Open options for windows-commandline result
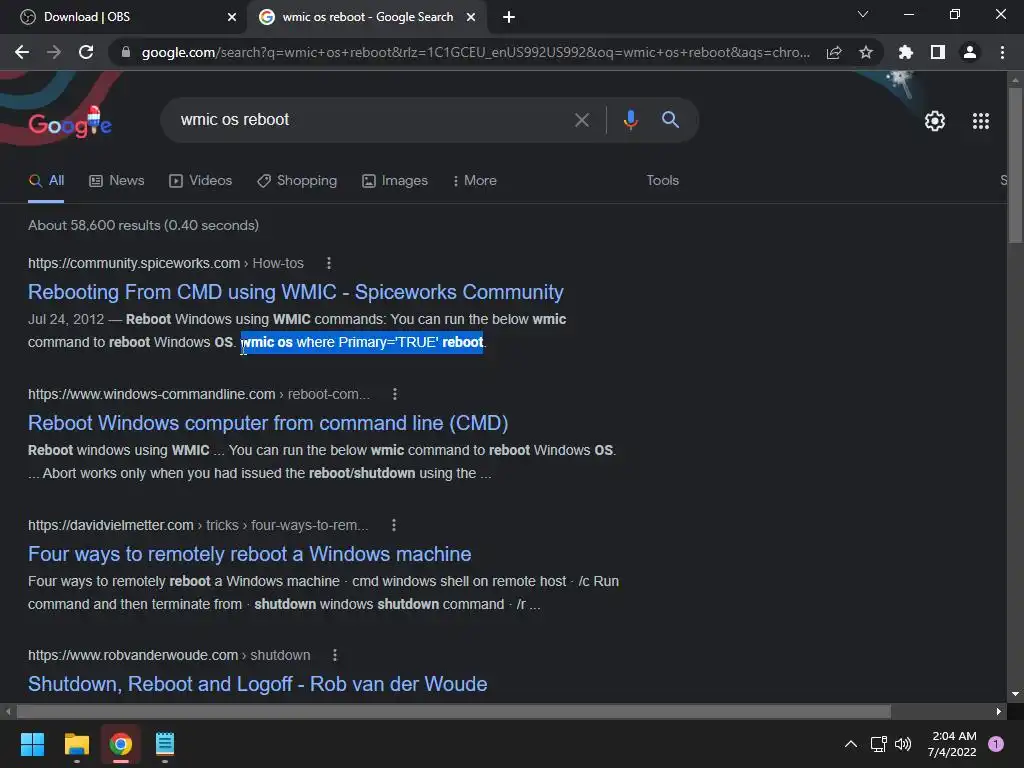Screen dimensions: 1024x768 [x=394, y=394]
